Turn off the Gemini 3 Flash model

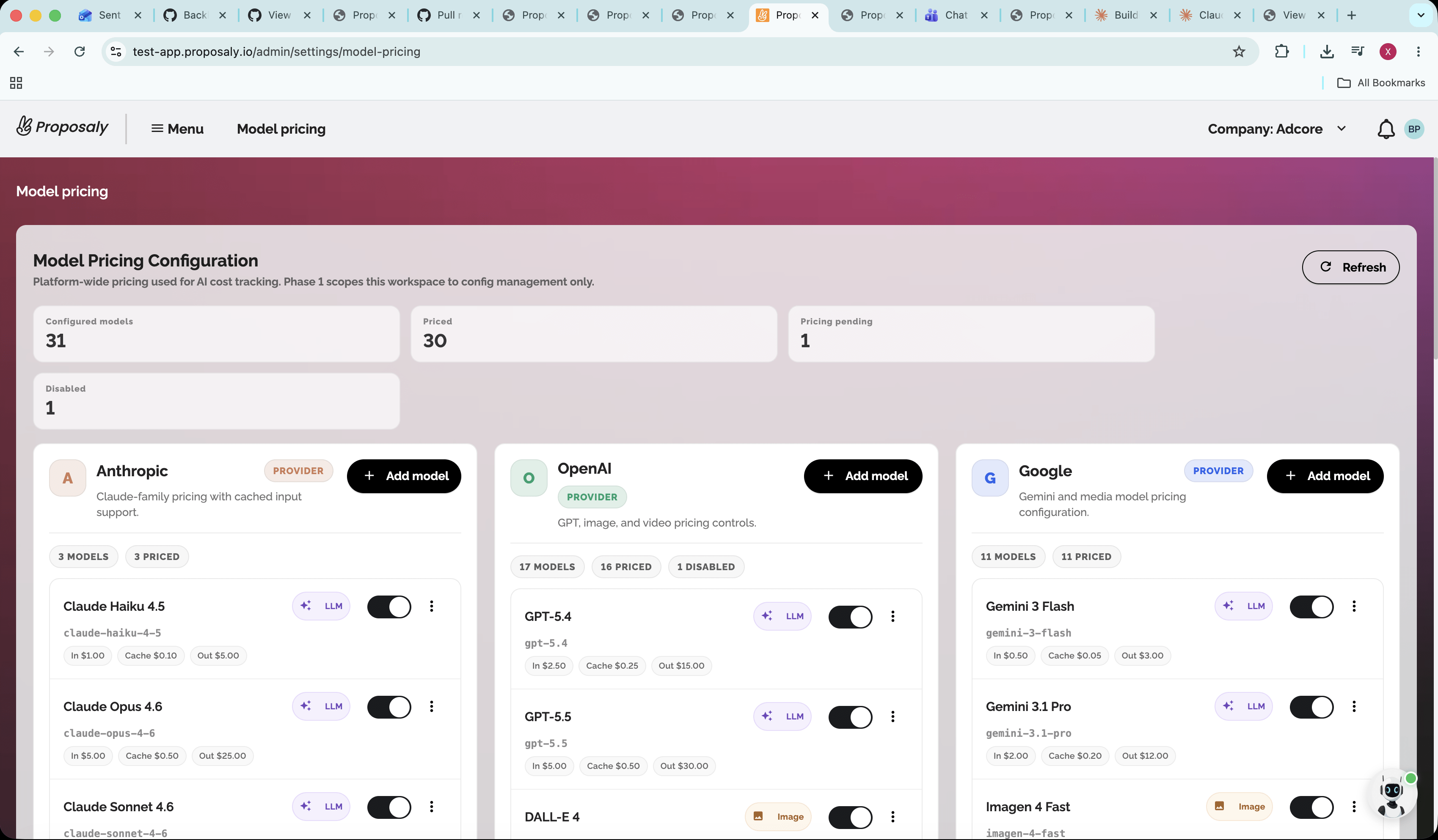click(x=1312, y=607)
